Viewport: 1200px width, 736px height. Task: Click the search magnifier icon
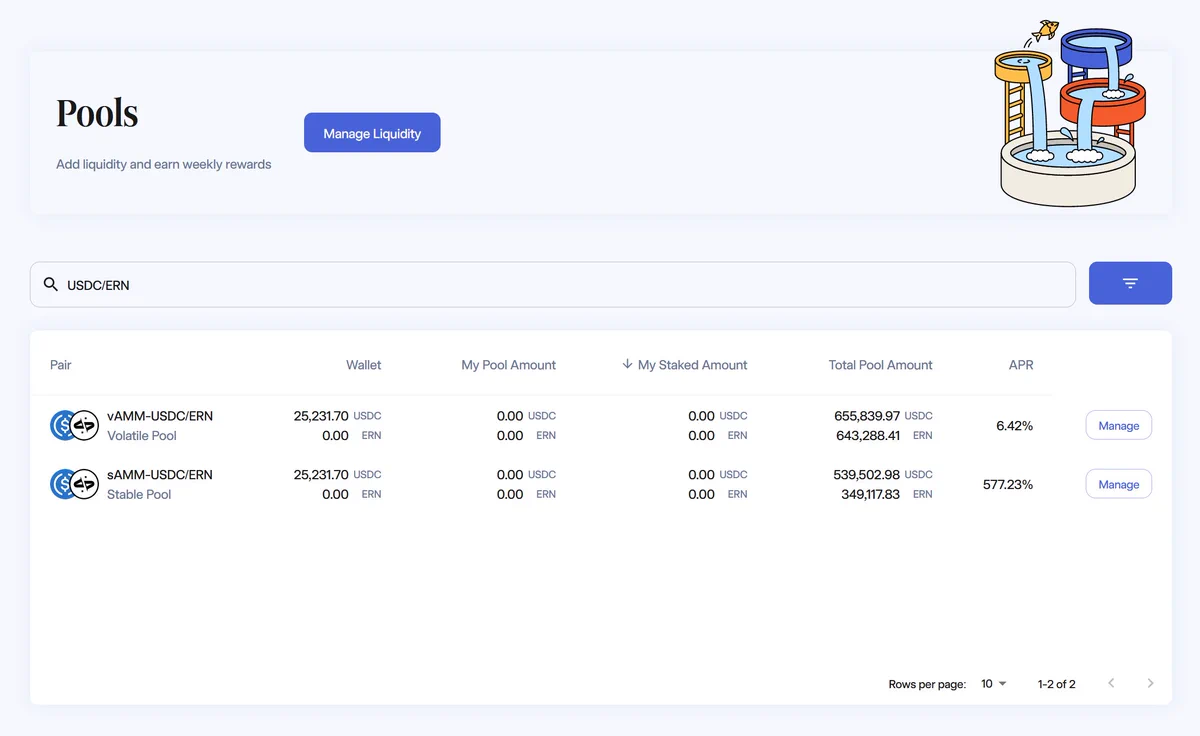51,285
